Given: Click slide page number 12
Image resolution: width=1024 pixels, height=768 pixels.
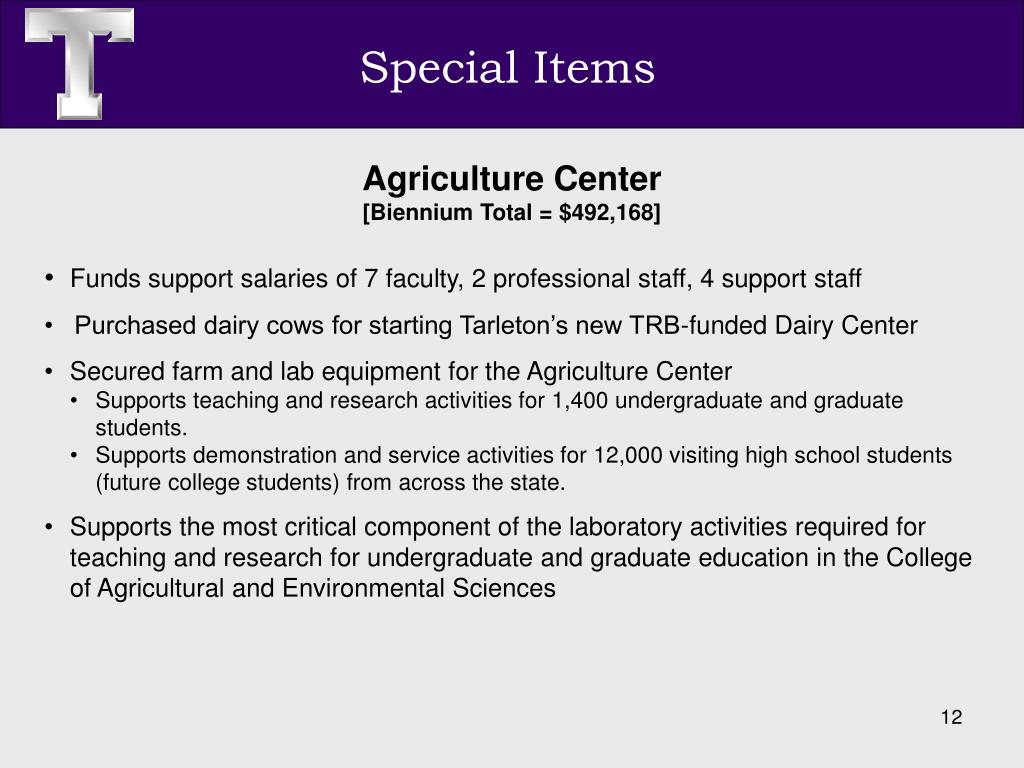Looking at the screenshot, I should (952, 717).
